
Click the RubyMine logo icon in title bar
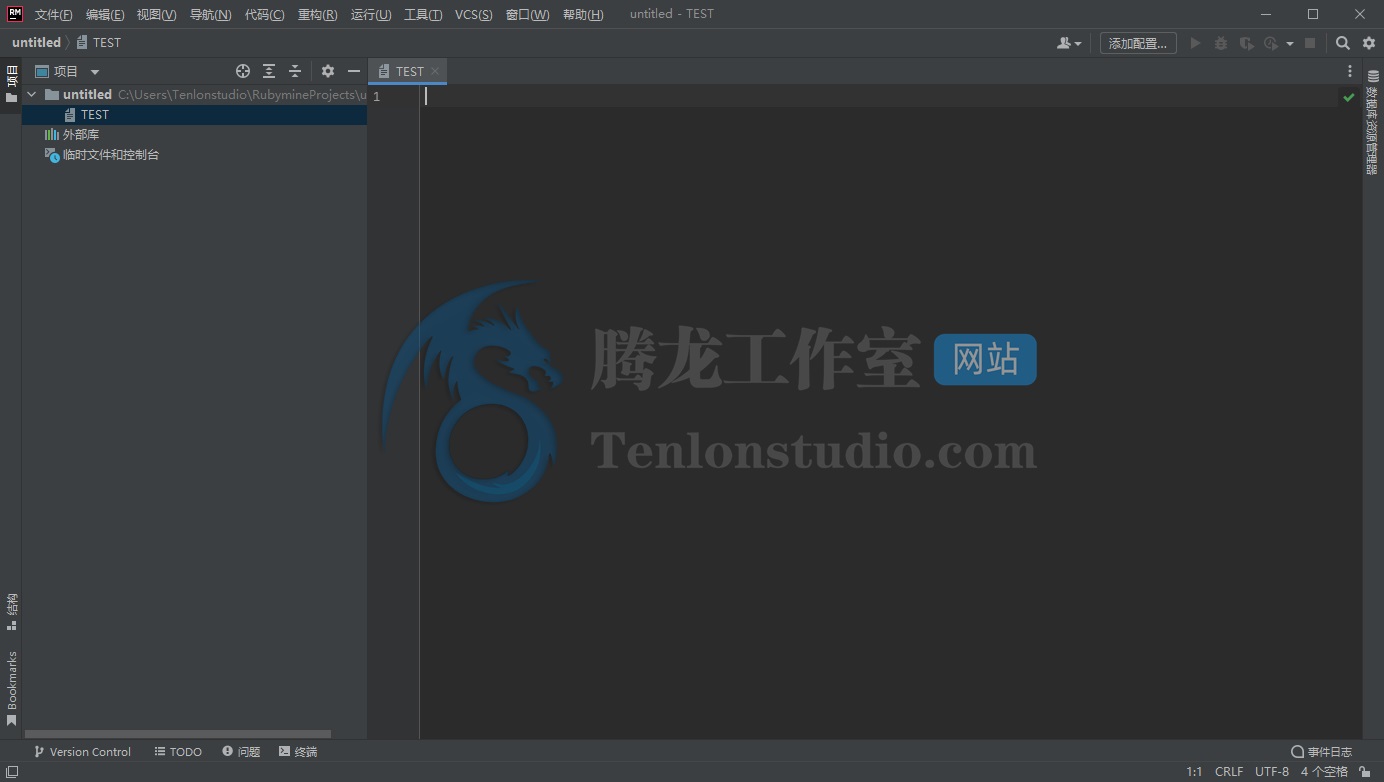pyautogui.click(x=14, y=14)
